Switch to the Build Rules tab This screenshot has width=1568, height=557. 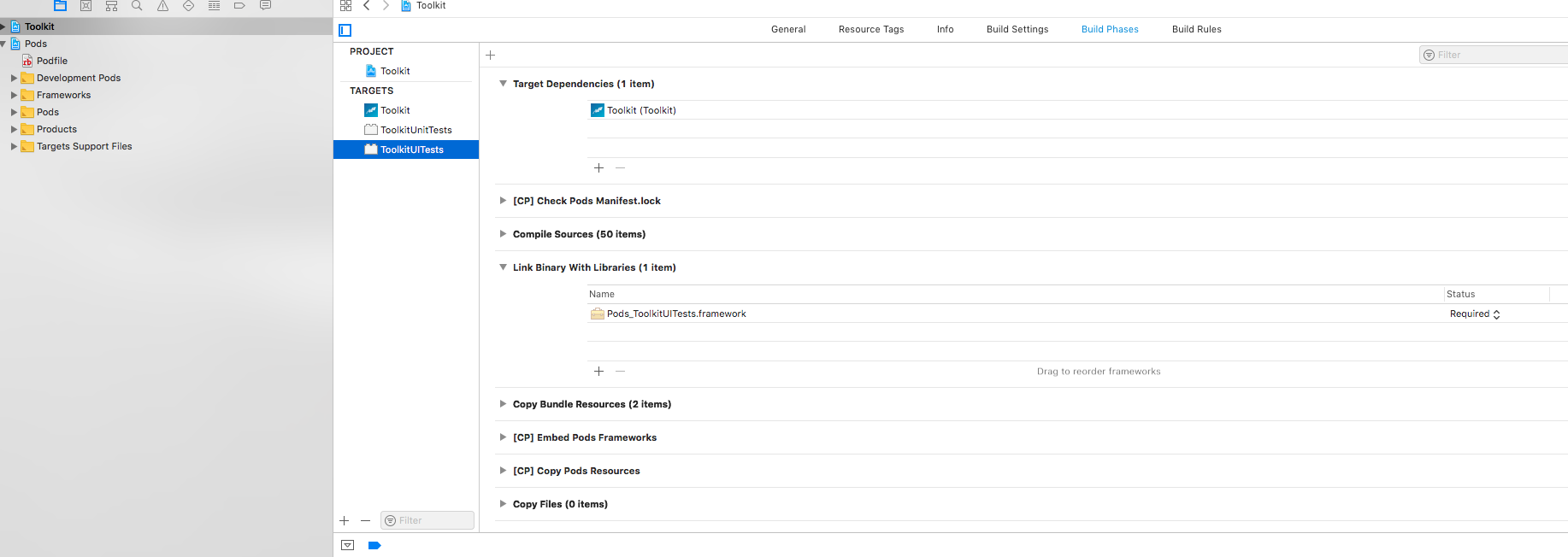coord(1196,29)
